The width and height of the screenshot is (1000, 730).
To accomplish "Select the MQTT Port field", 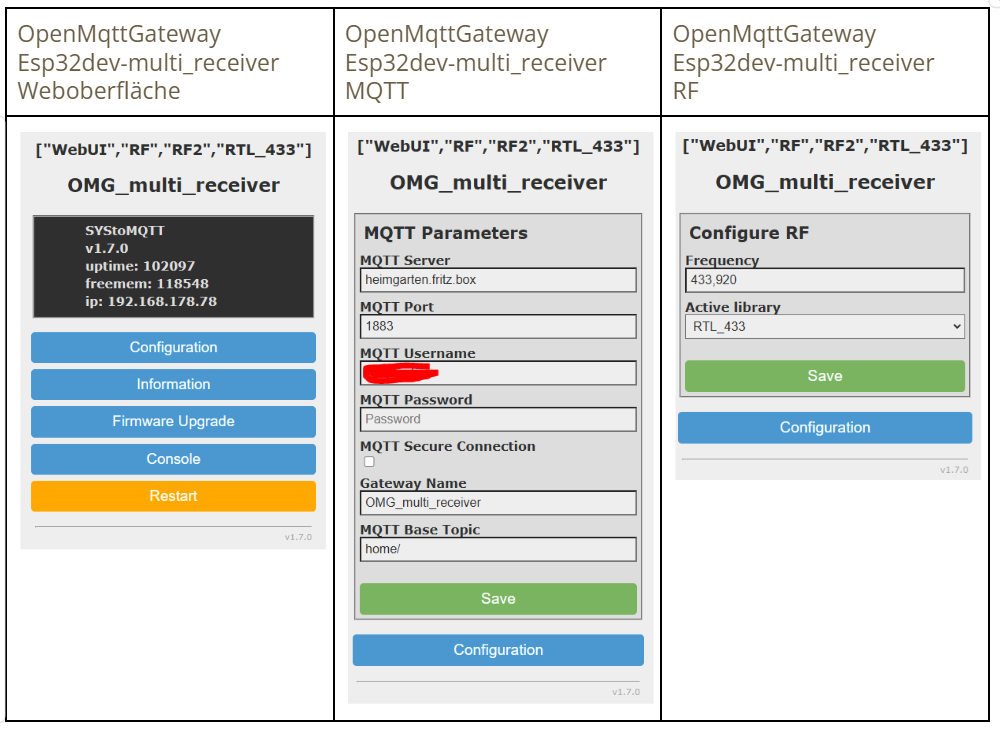I will point(498,326).
